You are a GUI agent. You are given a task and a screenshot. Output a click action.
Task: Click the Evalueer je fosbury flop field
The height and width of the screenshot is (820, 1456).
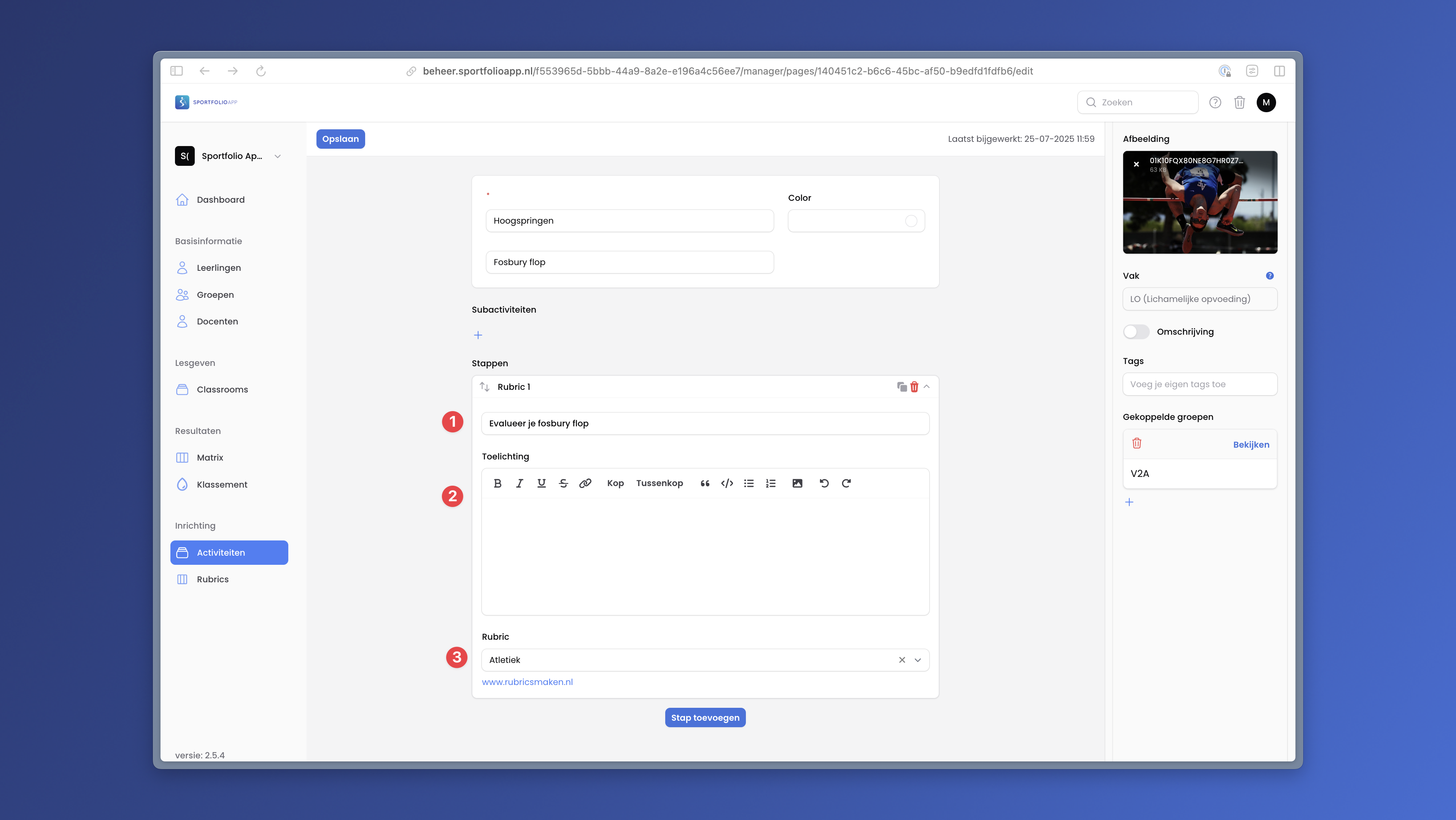click(705, 423)
